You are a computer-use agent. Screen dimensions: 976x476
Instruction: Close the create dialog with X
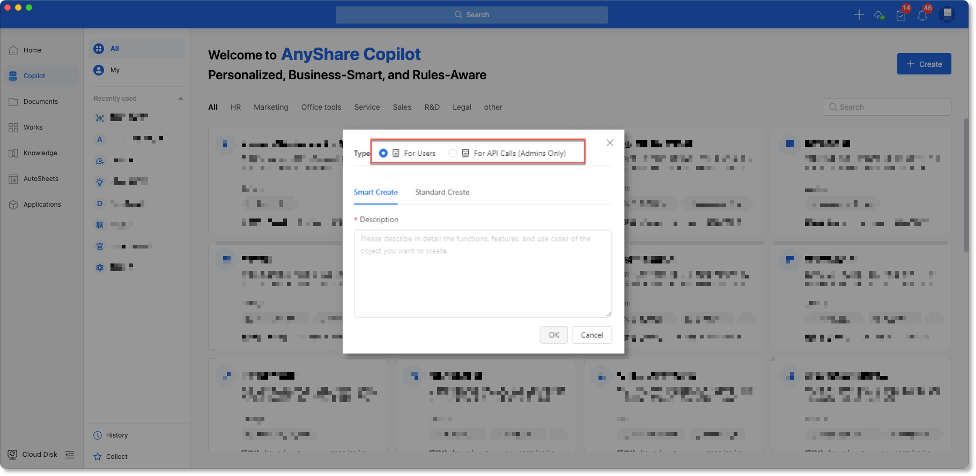coord(610,143)
